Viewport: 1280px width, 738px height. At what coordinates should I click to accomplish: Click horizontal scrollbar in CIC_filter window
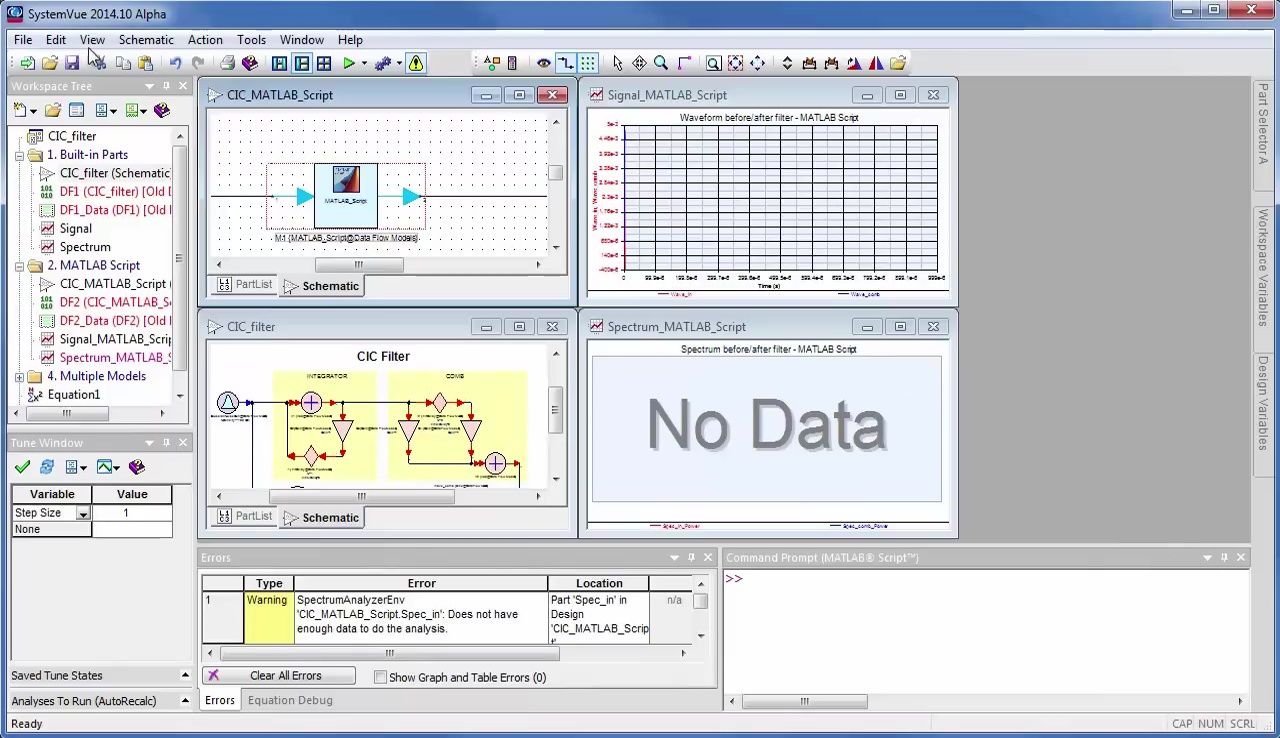pyautogui.click(x=362, y=496)
